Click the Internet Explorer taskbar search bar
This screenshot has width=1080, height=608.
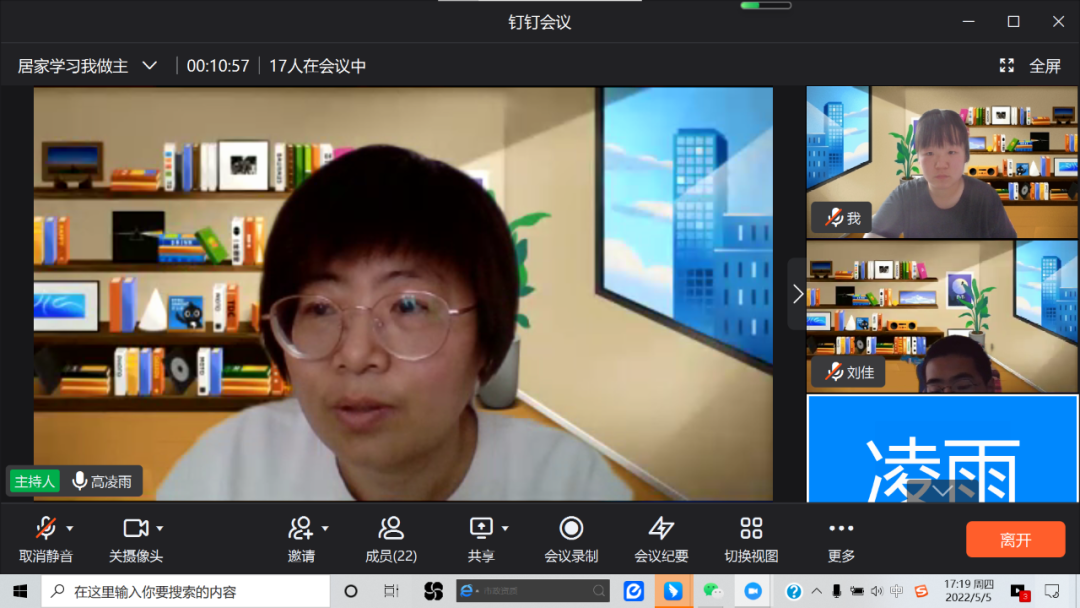point(532,591)
